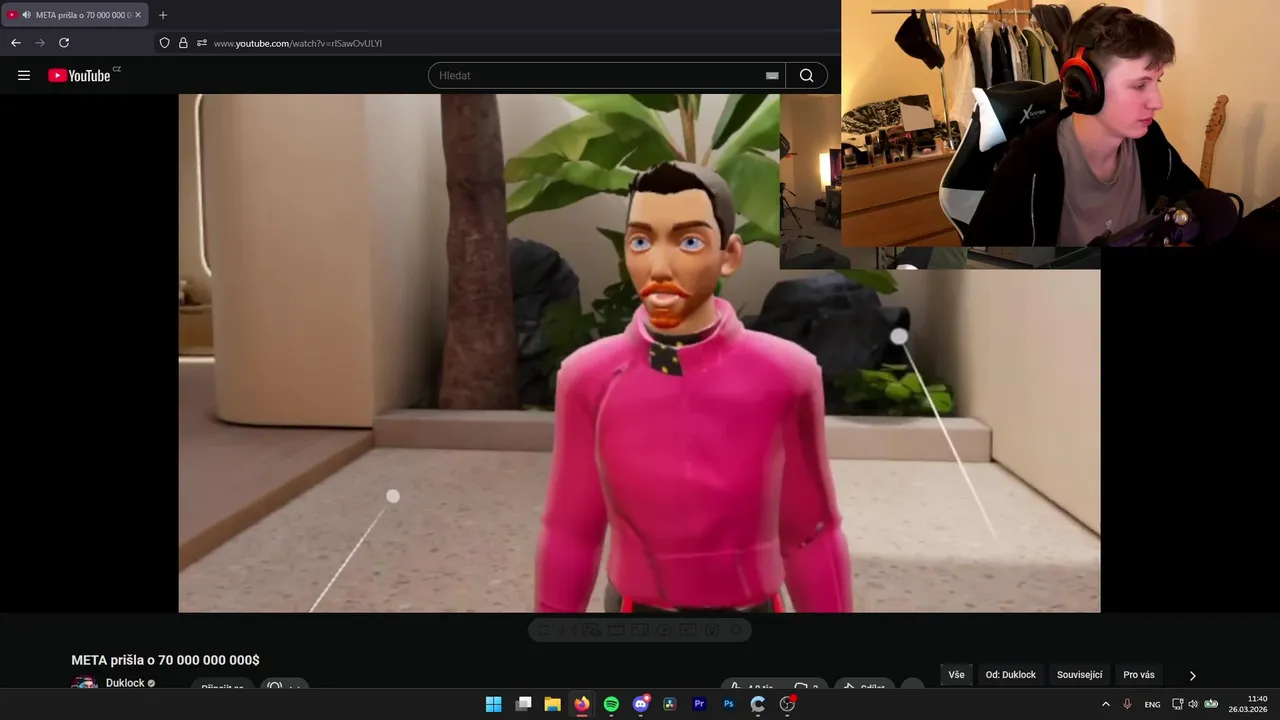Open the Duklock channel name link

click(x=125, y=683)
